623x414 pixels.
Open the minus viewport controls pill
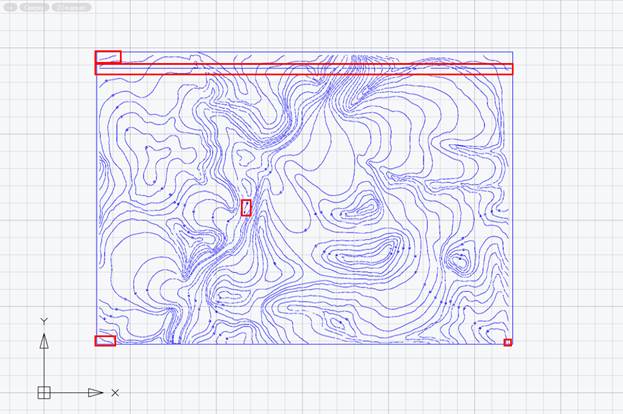click(x=9, y=6)
